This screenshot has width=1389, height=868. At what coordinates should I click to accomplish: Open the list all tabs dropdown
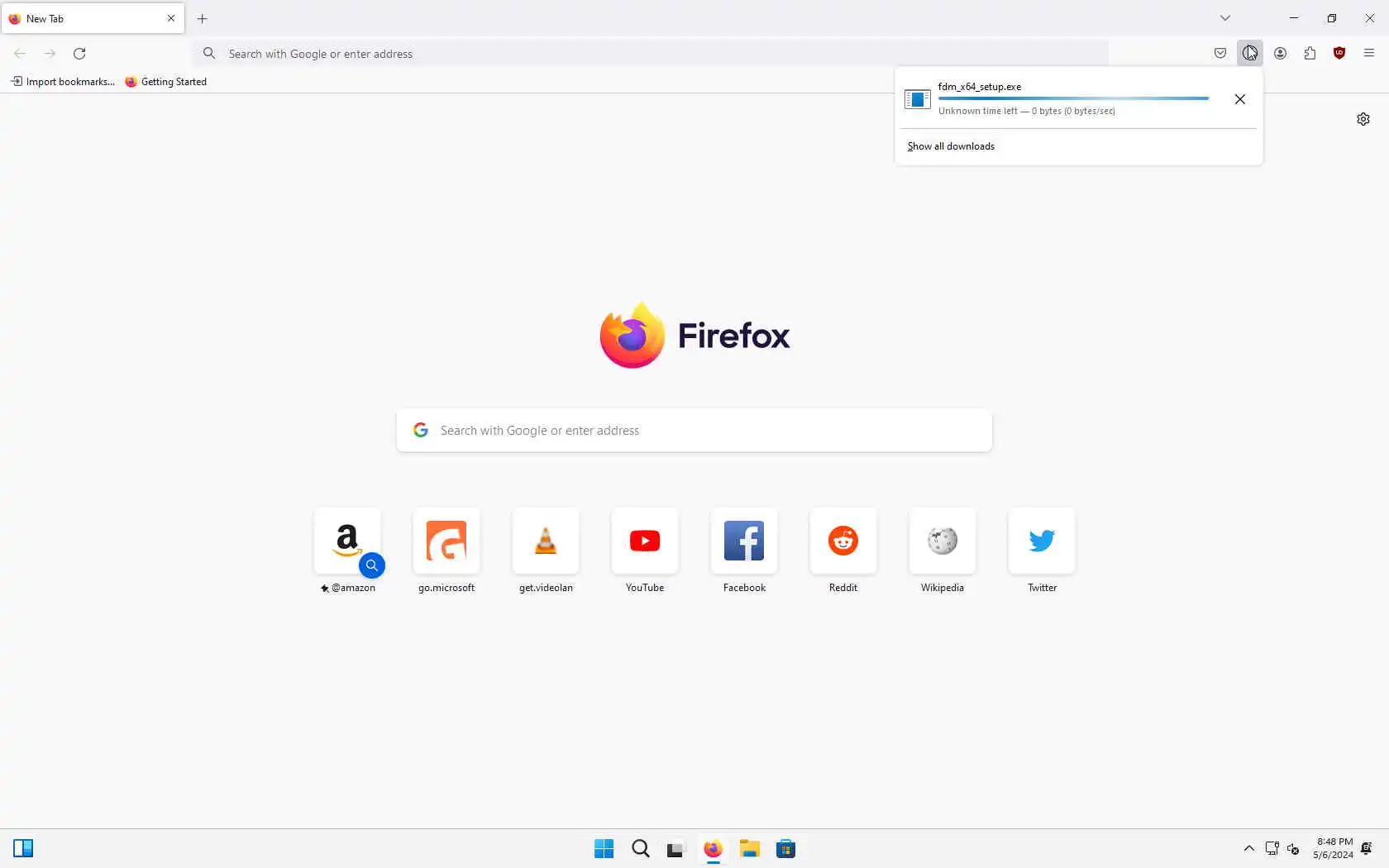(1225, 18)
